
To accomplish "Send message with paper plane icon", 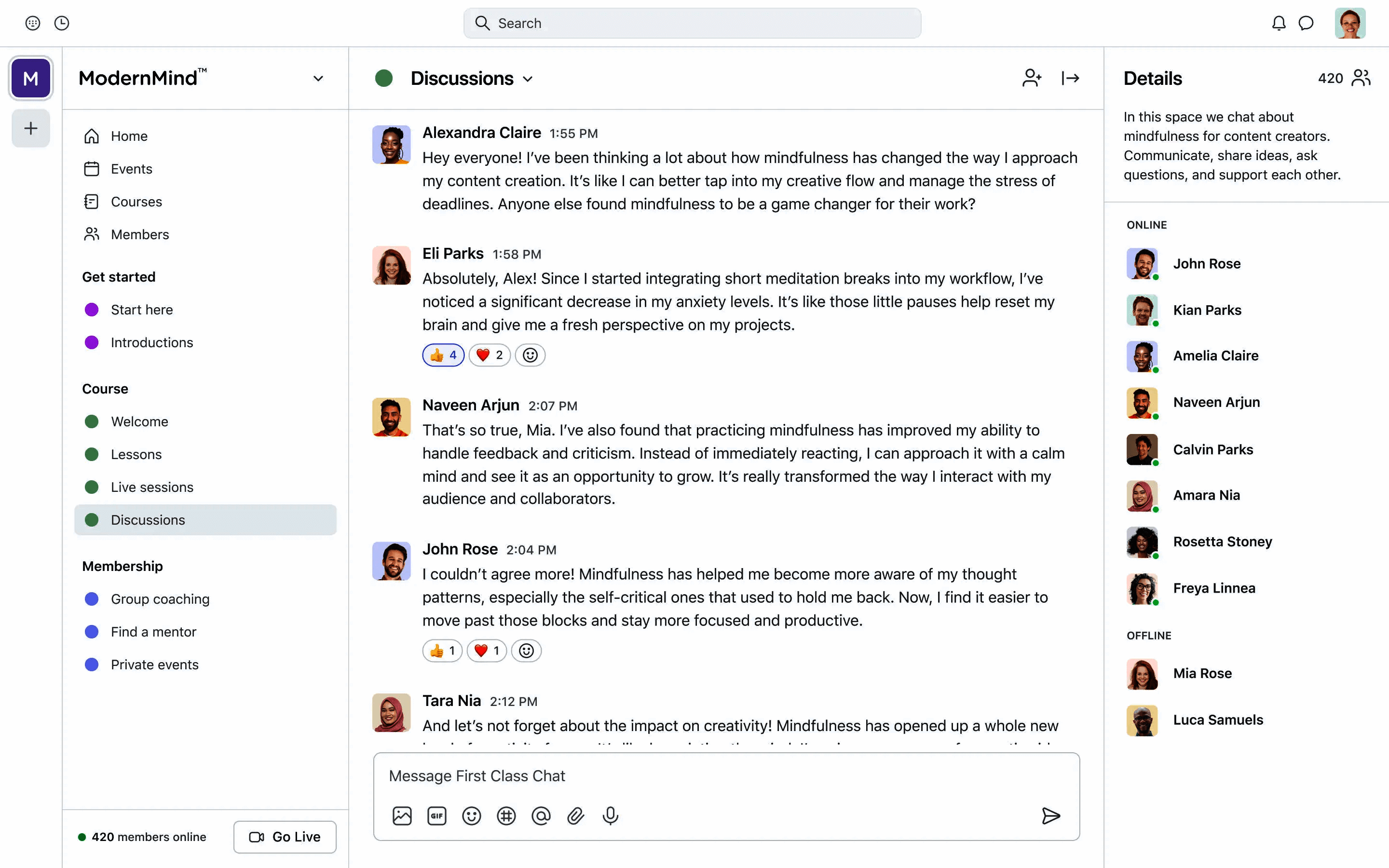I will click(x=1050, y=816).
